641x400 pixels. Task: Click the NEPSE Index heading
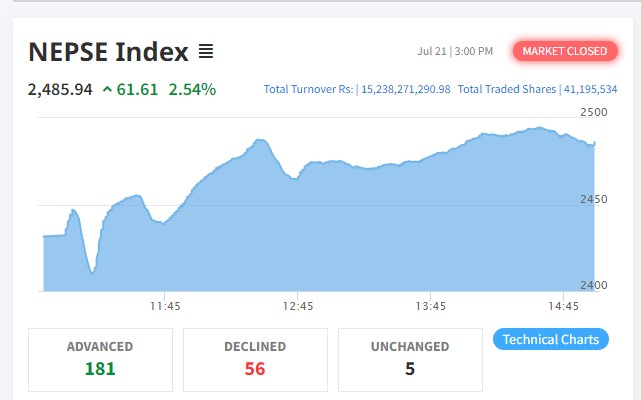(x=108, y=51)
